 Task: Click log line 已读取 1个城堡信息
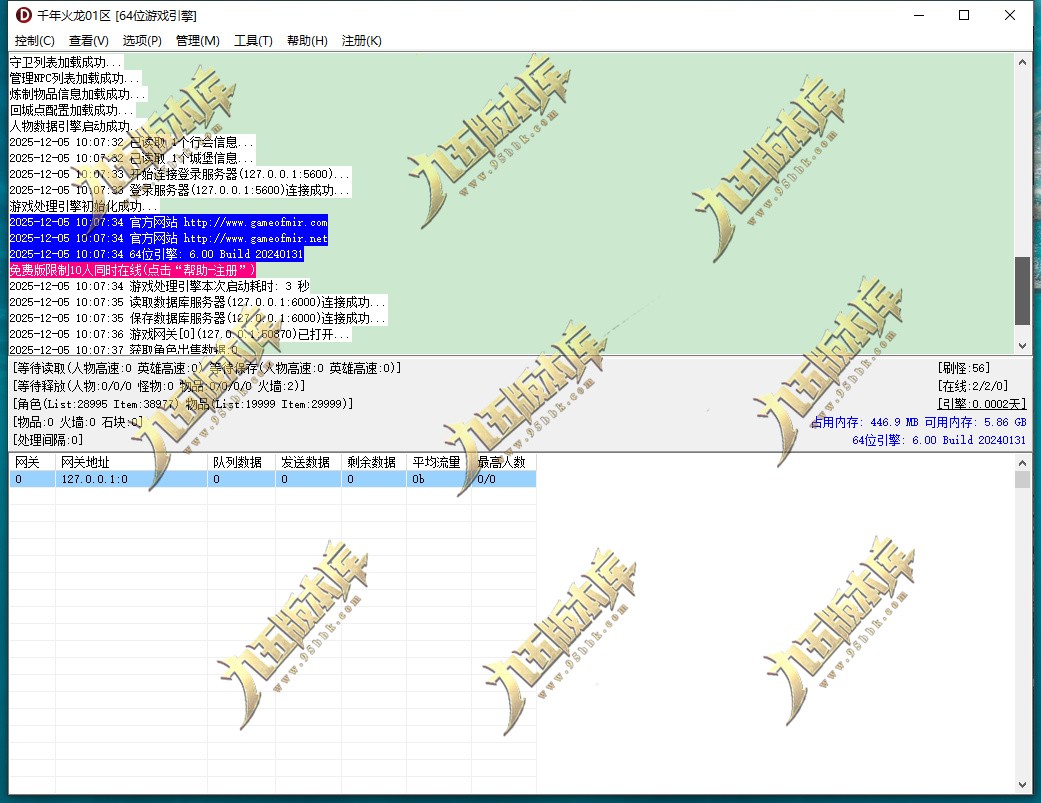pos(131,158)
